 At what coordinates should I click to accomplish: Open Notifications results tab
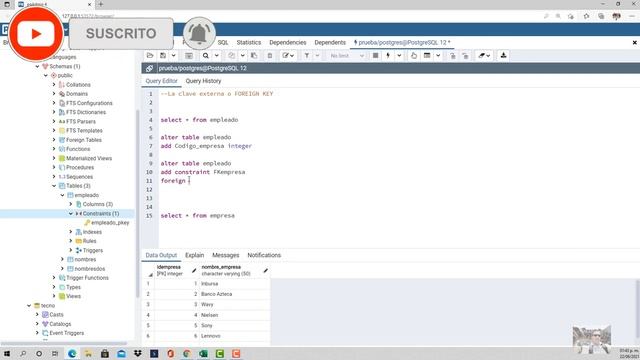tap(264, 255)
